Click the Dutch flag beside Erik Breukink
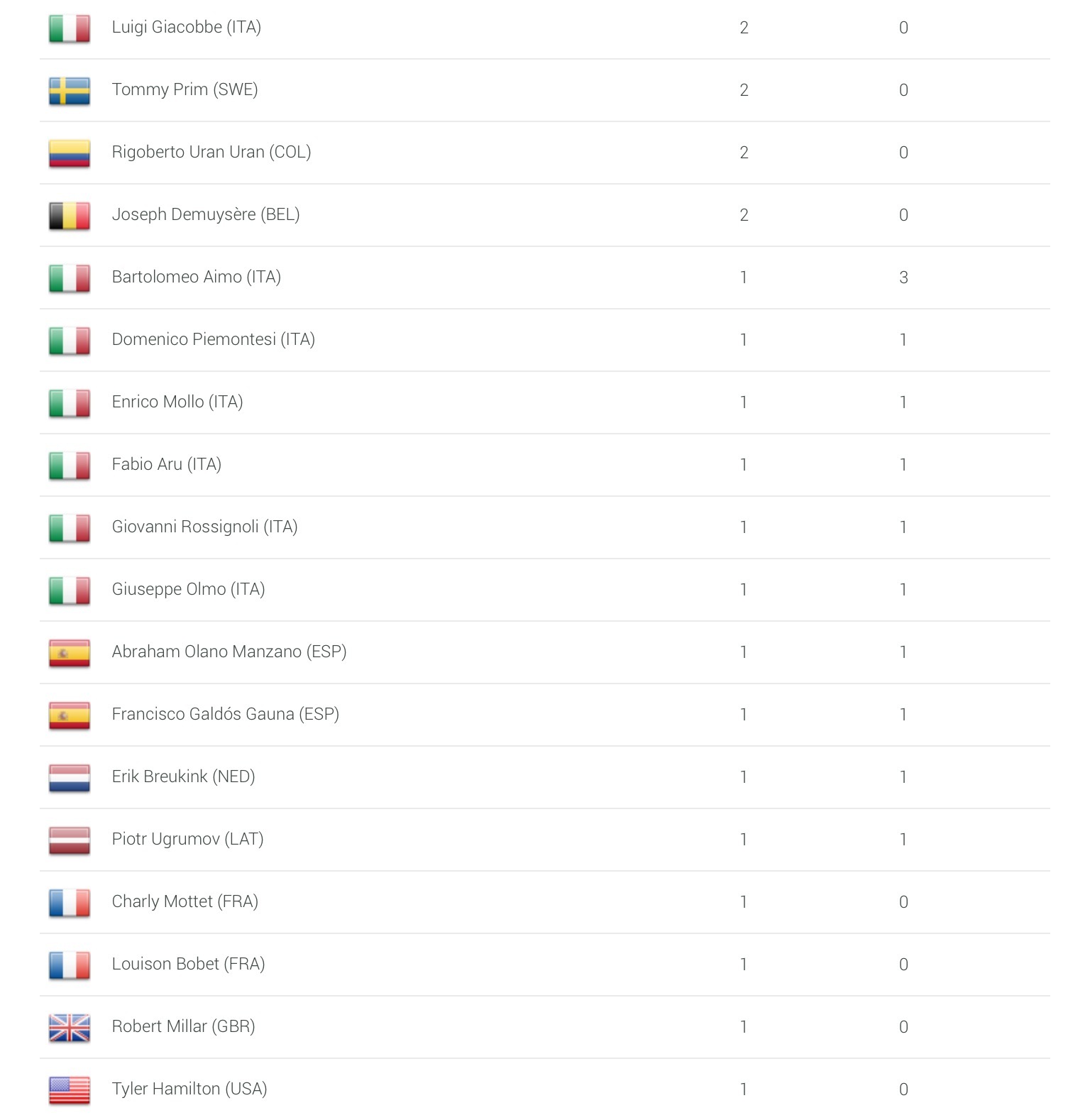1090x1120 pixels. point(70,778)
